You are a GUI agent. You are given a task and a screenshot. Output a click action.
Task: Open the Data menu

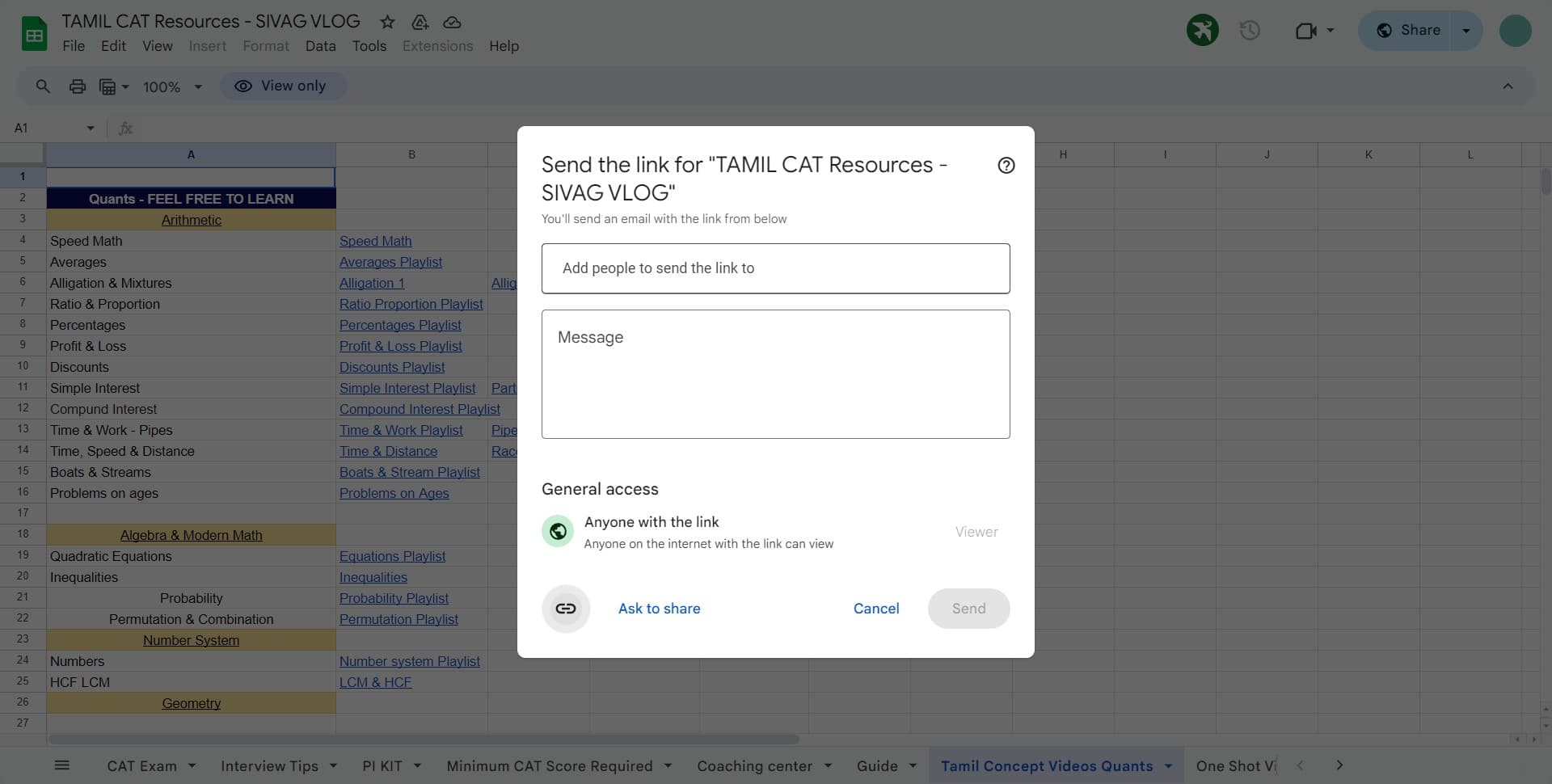coord(320,46)
